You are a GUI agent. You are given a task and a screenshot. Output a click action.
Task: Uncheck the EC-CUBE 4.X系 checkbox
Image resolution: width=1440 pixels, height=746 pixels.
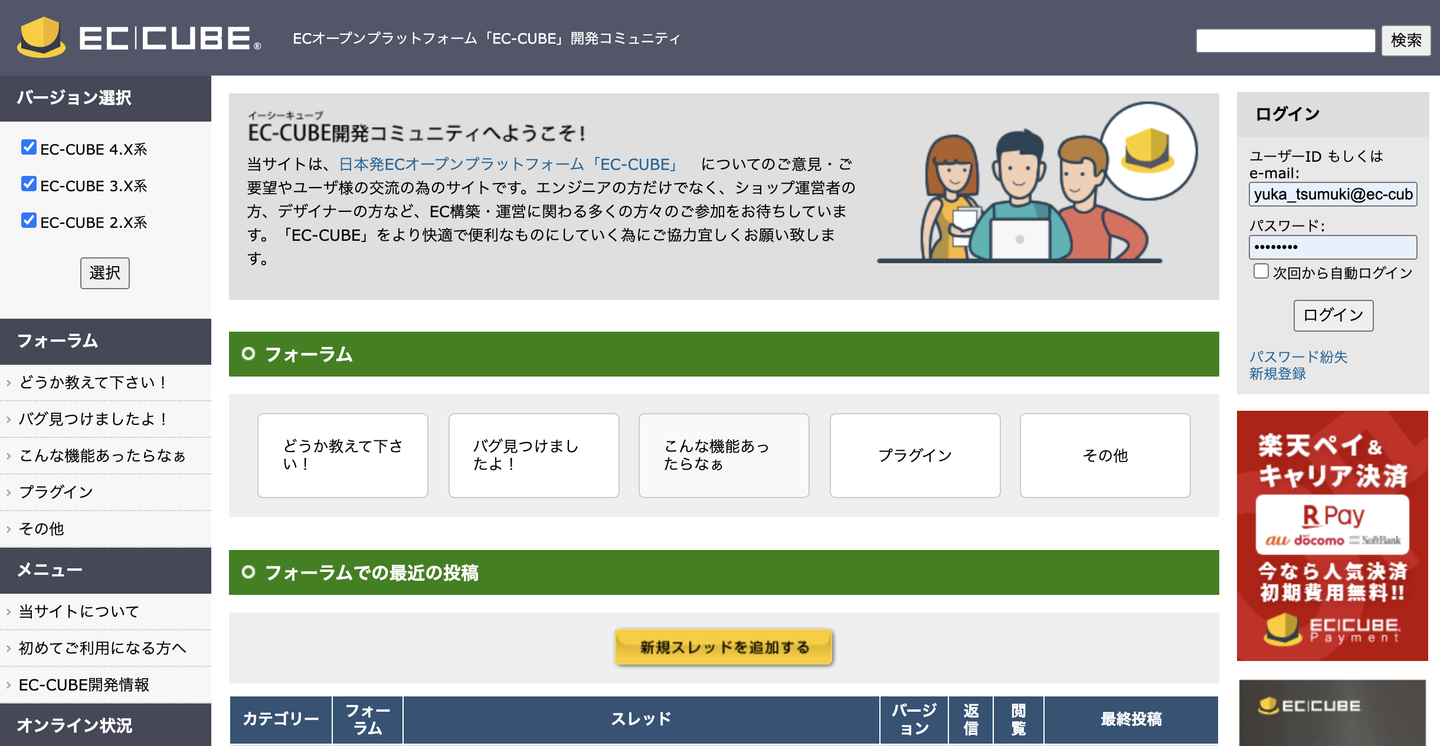pyautogui.click(x=29, y=148)
